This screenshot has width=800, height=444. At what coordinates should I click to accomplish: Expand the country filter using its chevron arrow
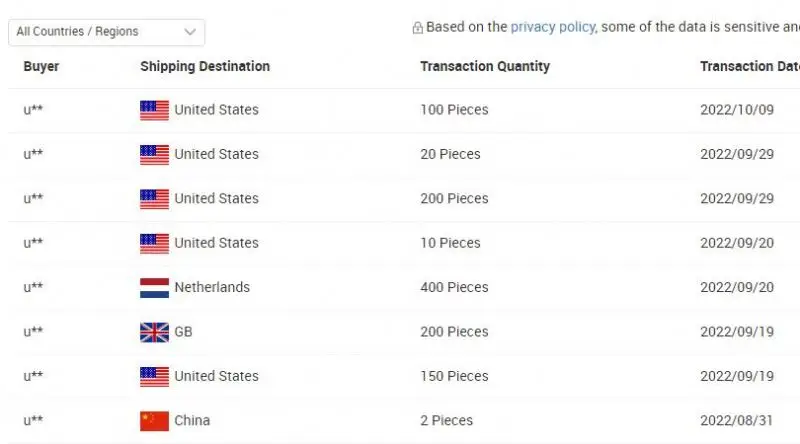[x=190, y=32]
